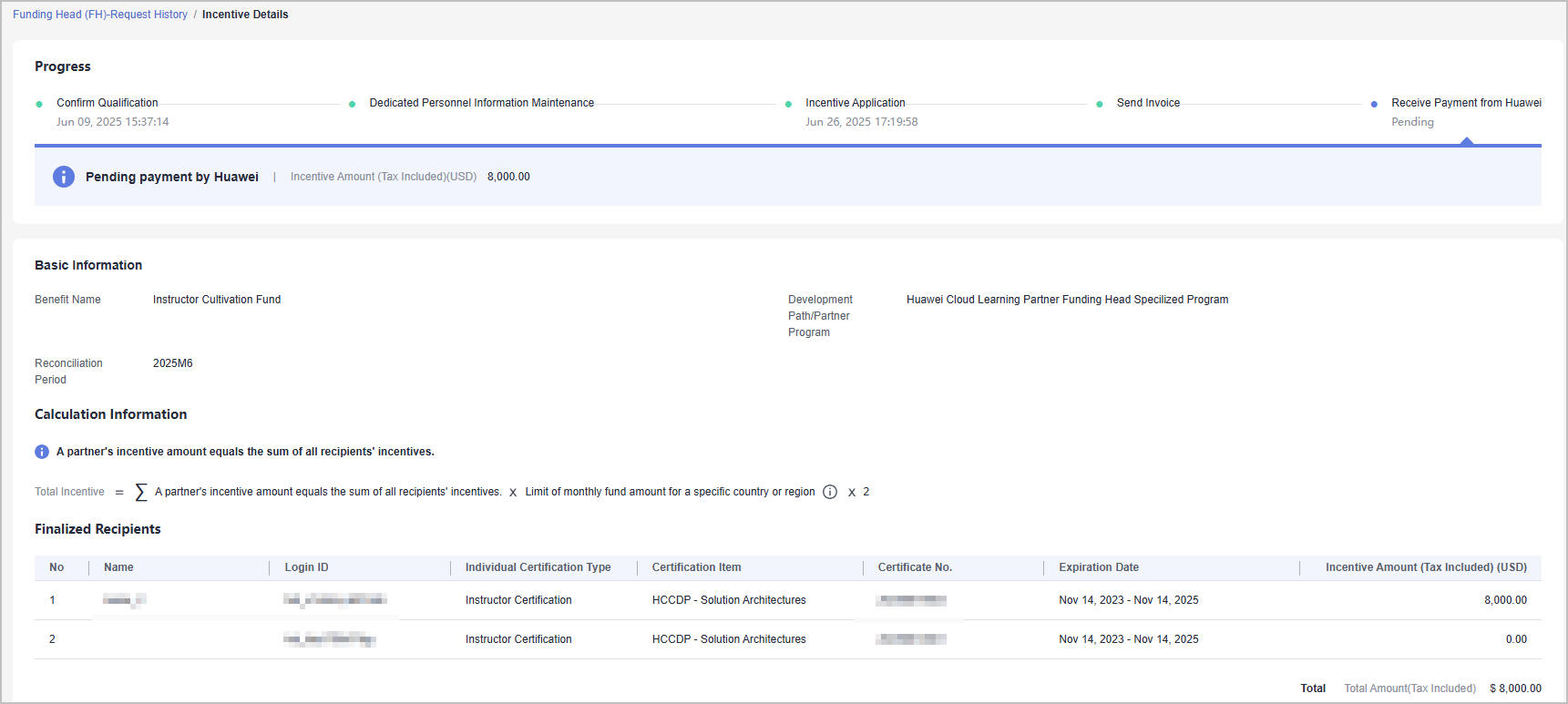The image size is (1568, 704).
Task: Click the Individual Certification Type column header
Action: tap(538, 567)
